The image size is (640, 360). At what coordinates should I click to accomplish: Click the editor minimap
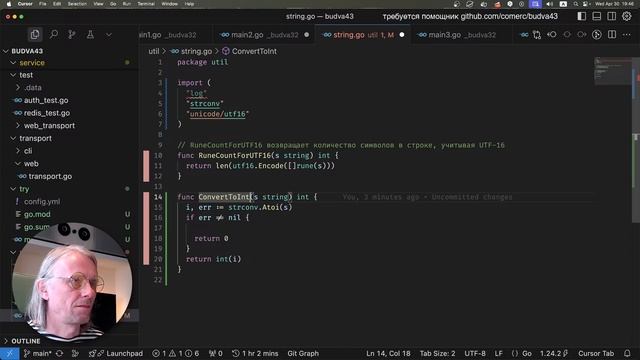tap(612, 71)
